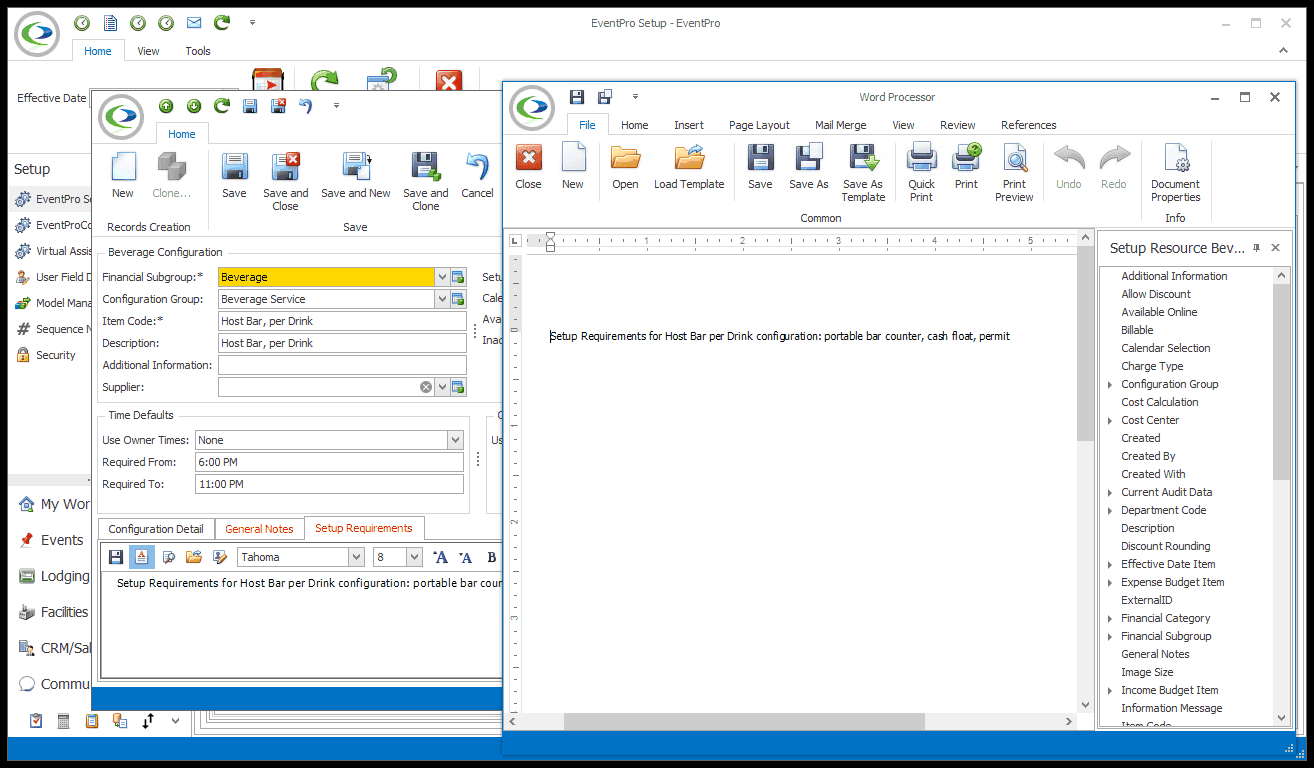Click Save and New in Beverage Configuration window
Screen dimensions: 1314x768
click(x=356, y=175)
